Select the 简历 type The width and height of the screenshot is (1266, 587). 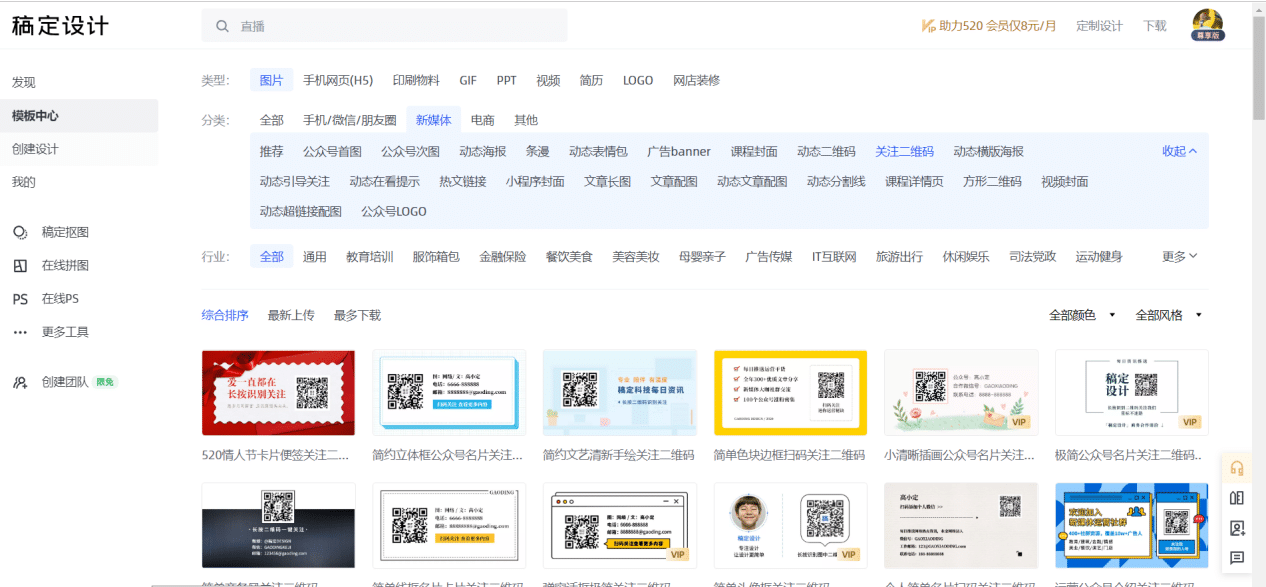click(x=591, y=81)
